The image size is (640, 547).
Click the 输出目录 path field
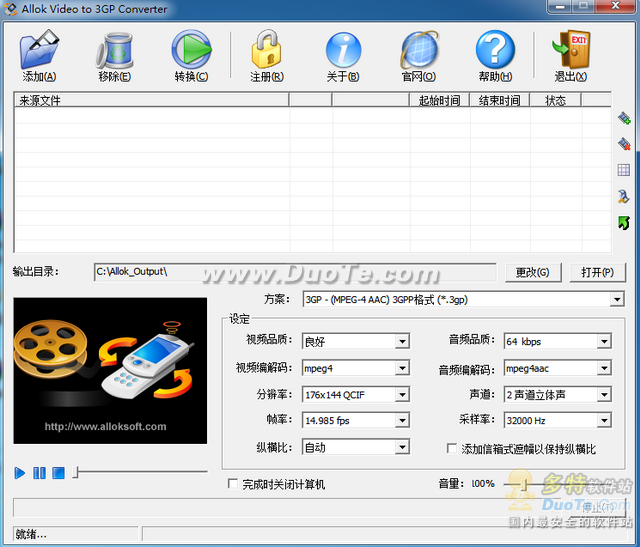click(x=295, y=272)
